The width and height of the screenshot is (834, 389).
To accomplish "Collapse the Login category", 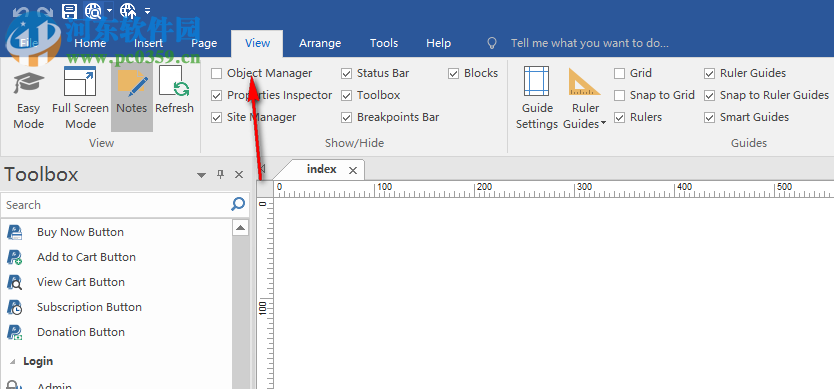I will 12,361.
